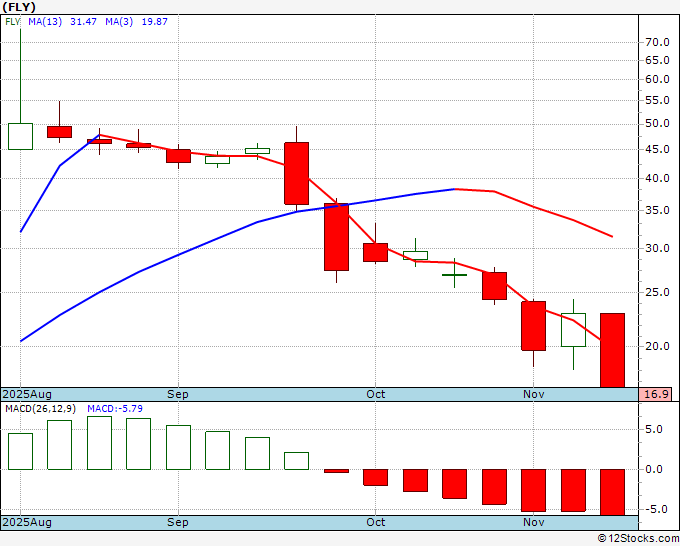680x546 pixels.
Task: Click the pink 16.9 last price tag
Action: point(655,394)
